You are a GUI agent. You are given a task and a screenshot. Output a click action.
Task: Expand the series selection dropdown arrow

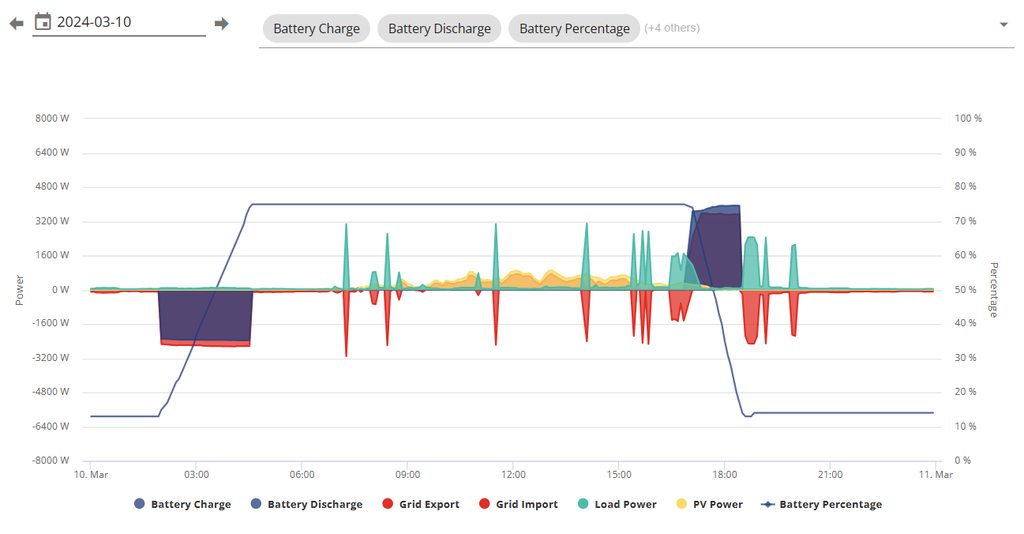tap(1004, 26)
